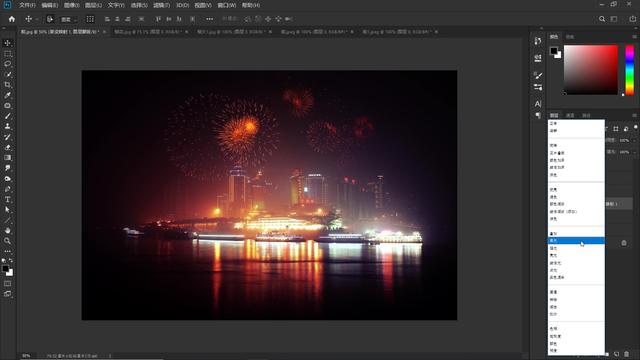Click the rainbow hue slider strip
This screenshot has height=360, width=640.
pos(630,70)
